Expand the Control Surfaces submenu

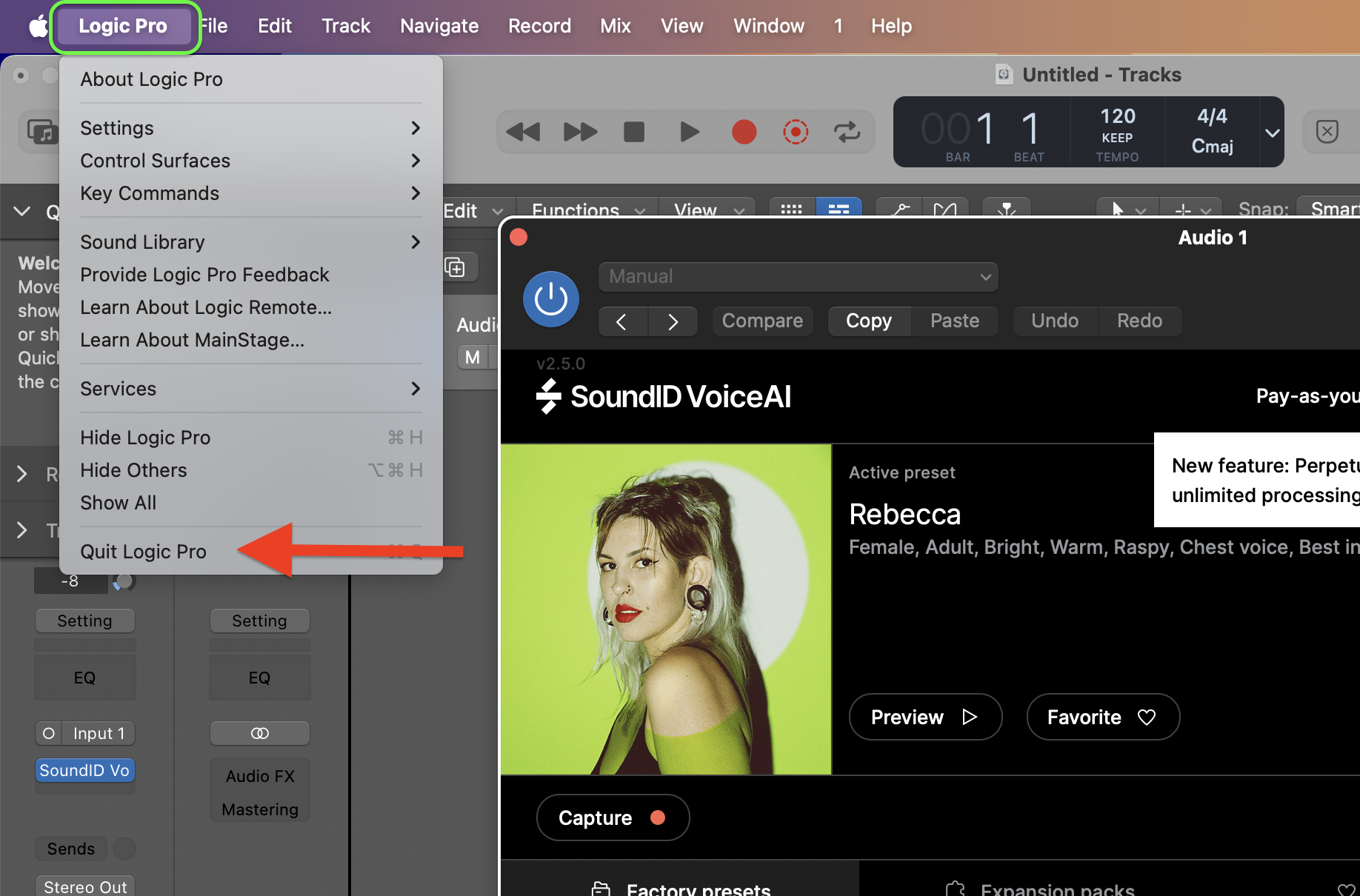click(x=251, y=161)
